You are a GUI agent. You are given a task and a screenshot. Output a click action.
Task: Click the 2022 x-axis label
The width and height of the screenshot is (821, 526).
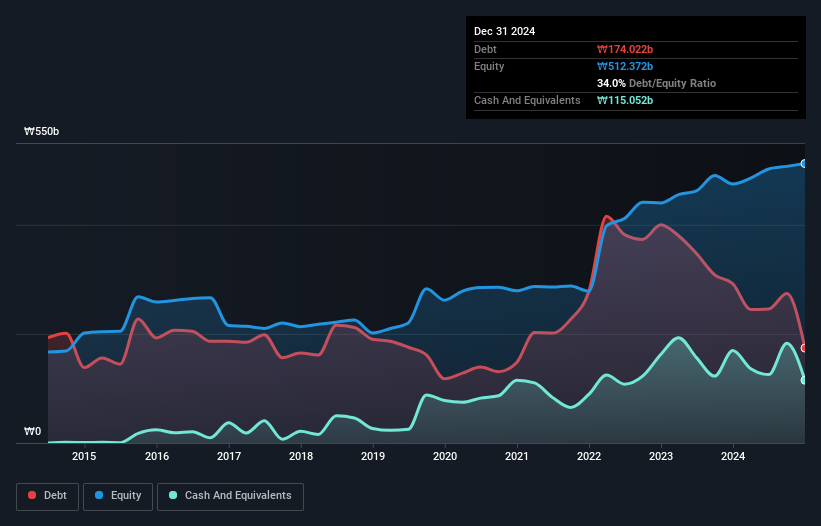589,456
